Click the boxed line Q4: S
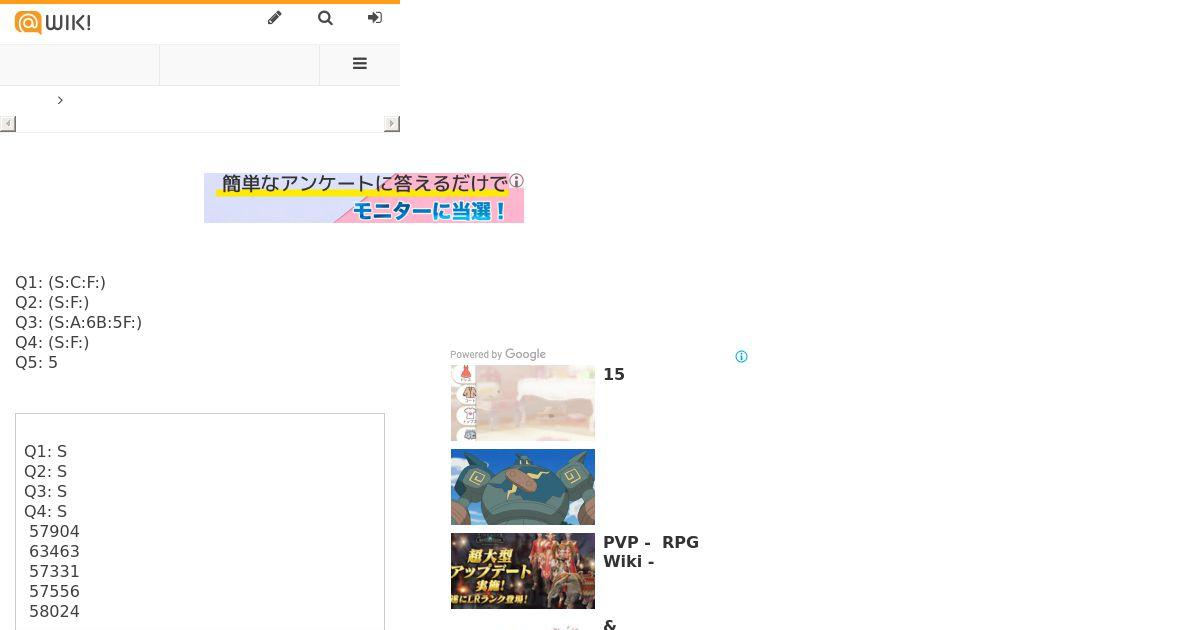This screenshot has width=1200, height=630. click(x=46, y=511)
